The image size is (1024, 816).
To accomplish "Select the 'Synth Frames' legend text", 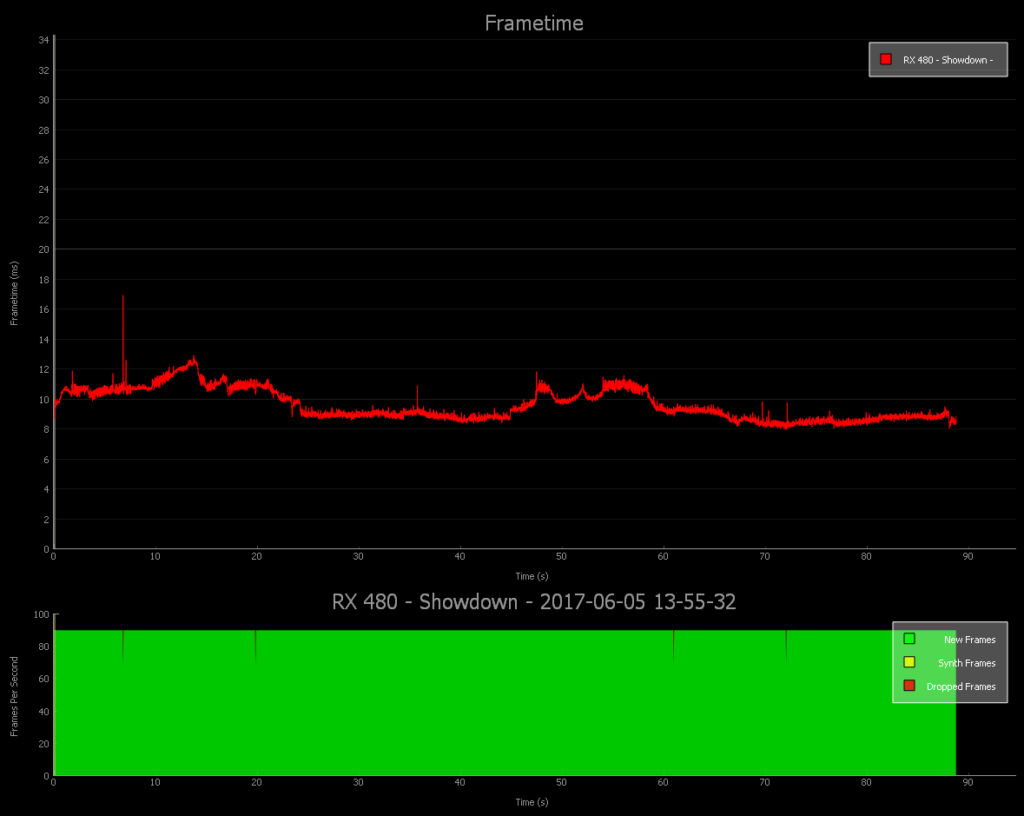I will pyautogui.click(x=966, y=663).
